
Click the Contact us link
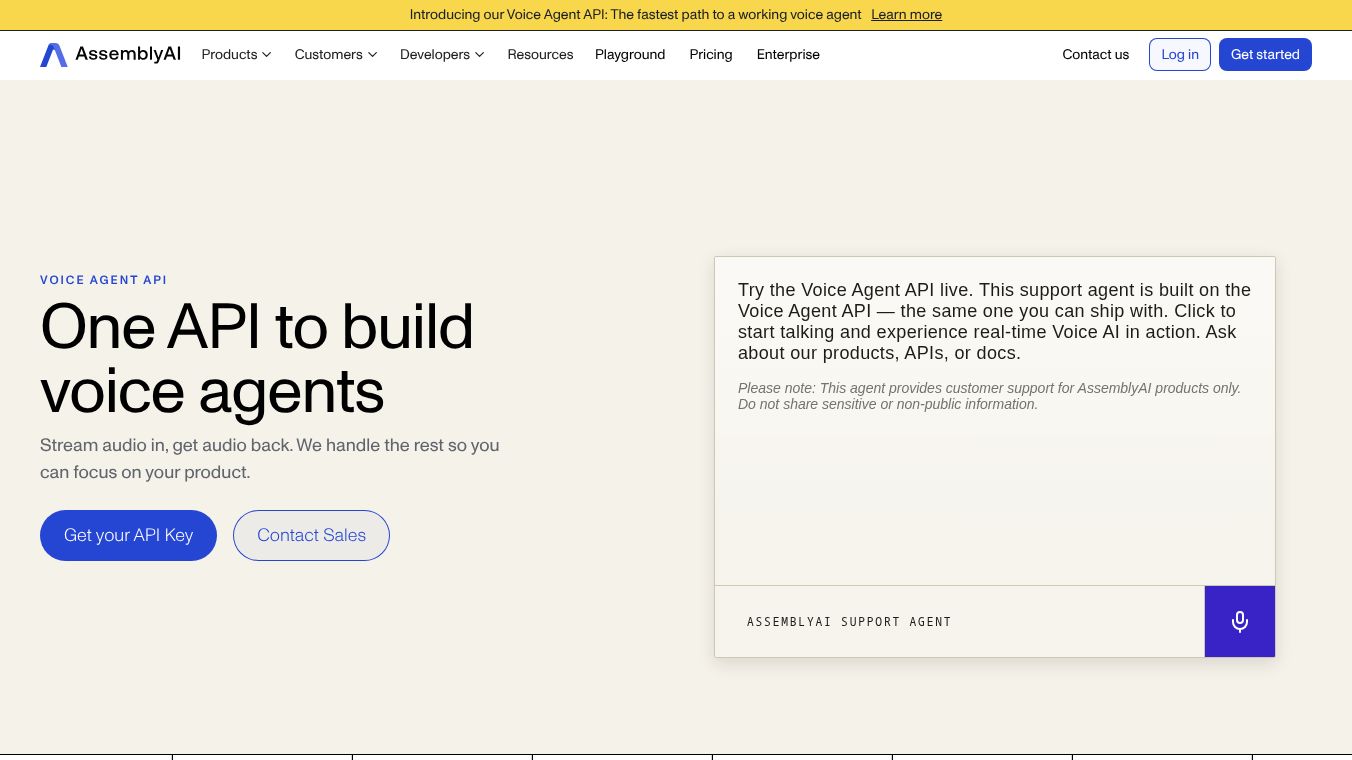coord(1095,55)
